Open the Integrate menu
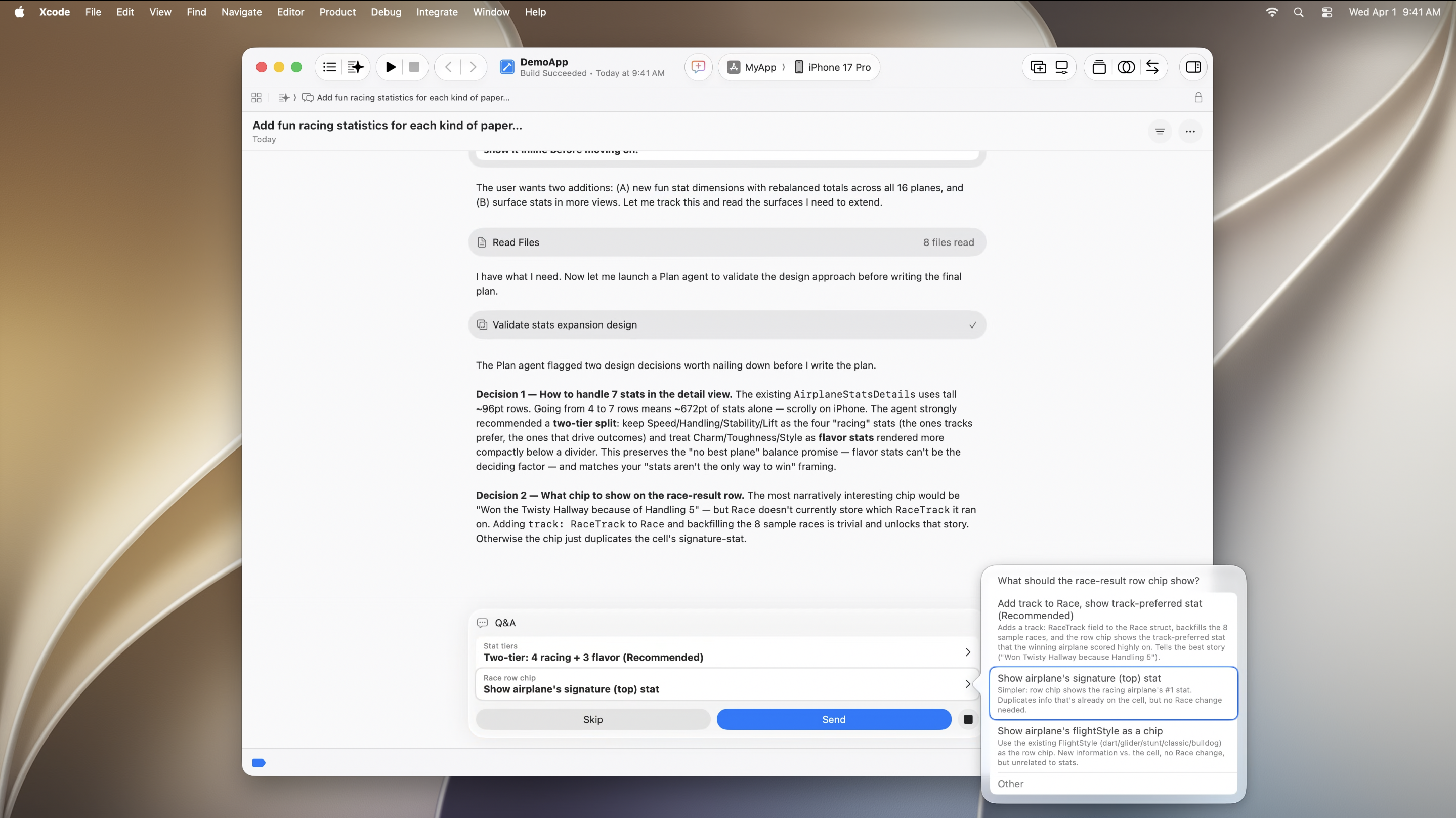This screenshot has width=1456, height=818. click(437, 12)
